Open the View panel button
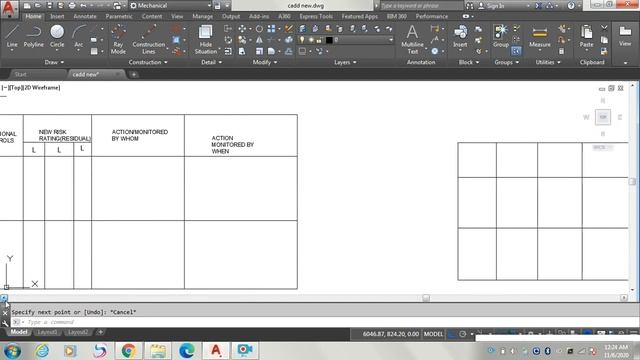The image size is (640, 360). [x=625, y=36]
